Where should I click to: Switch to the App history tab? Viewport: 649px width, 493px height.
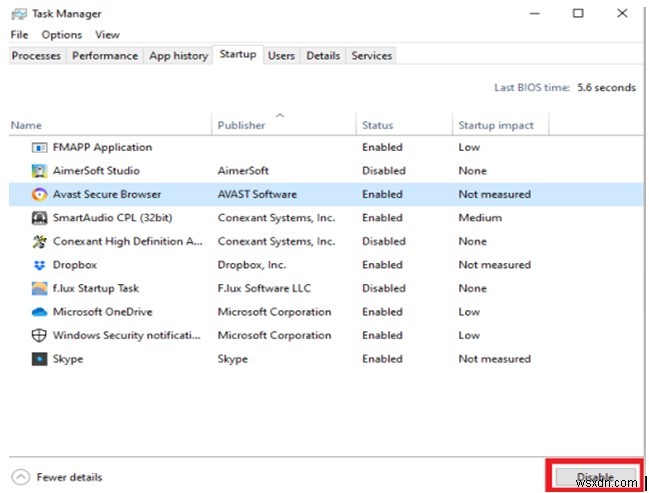[x=179, y=55]
